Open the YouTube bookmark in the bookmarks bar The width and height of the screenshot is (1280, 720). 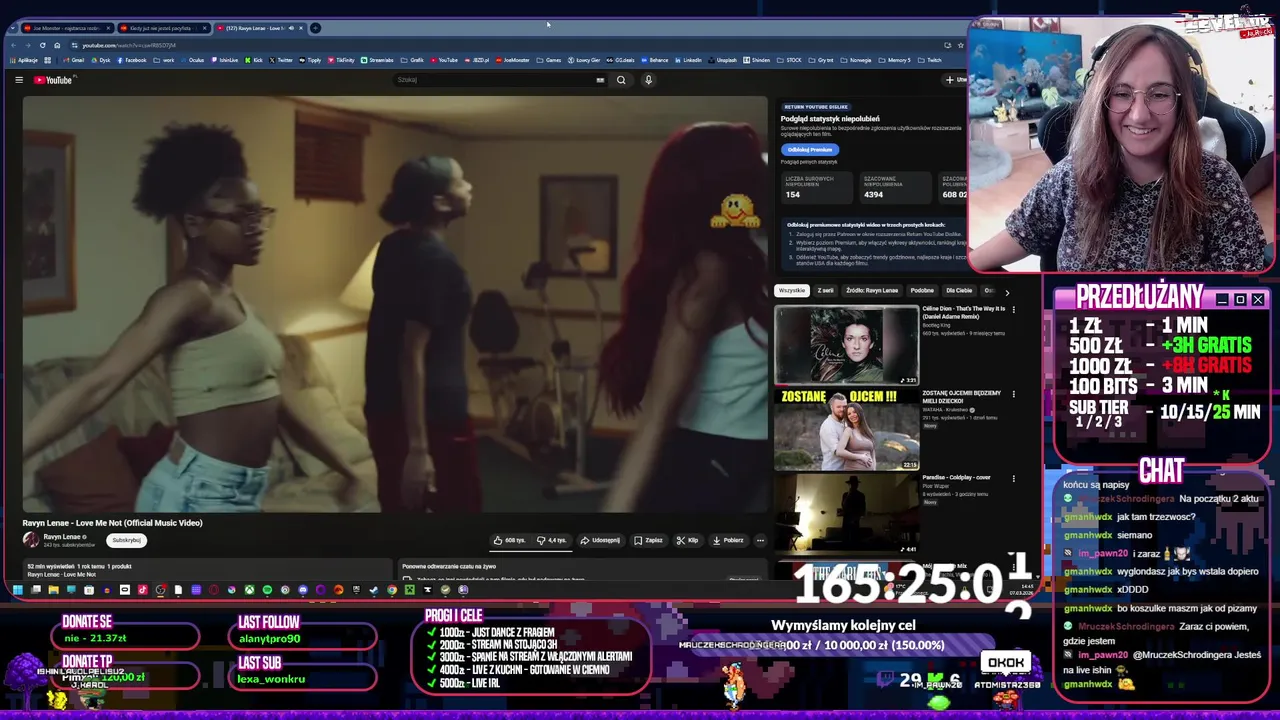click(445, 60)
